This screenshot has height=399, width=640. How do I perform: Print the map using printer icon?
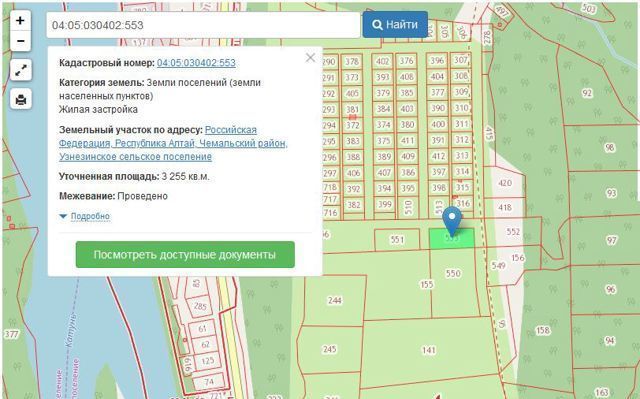click(x=21, y=100)
